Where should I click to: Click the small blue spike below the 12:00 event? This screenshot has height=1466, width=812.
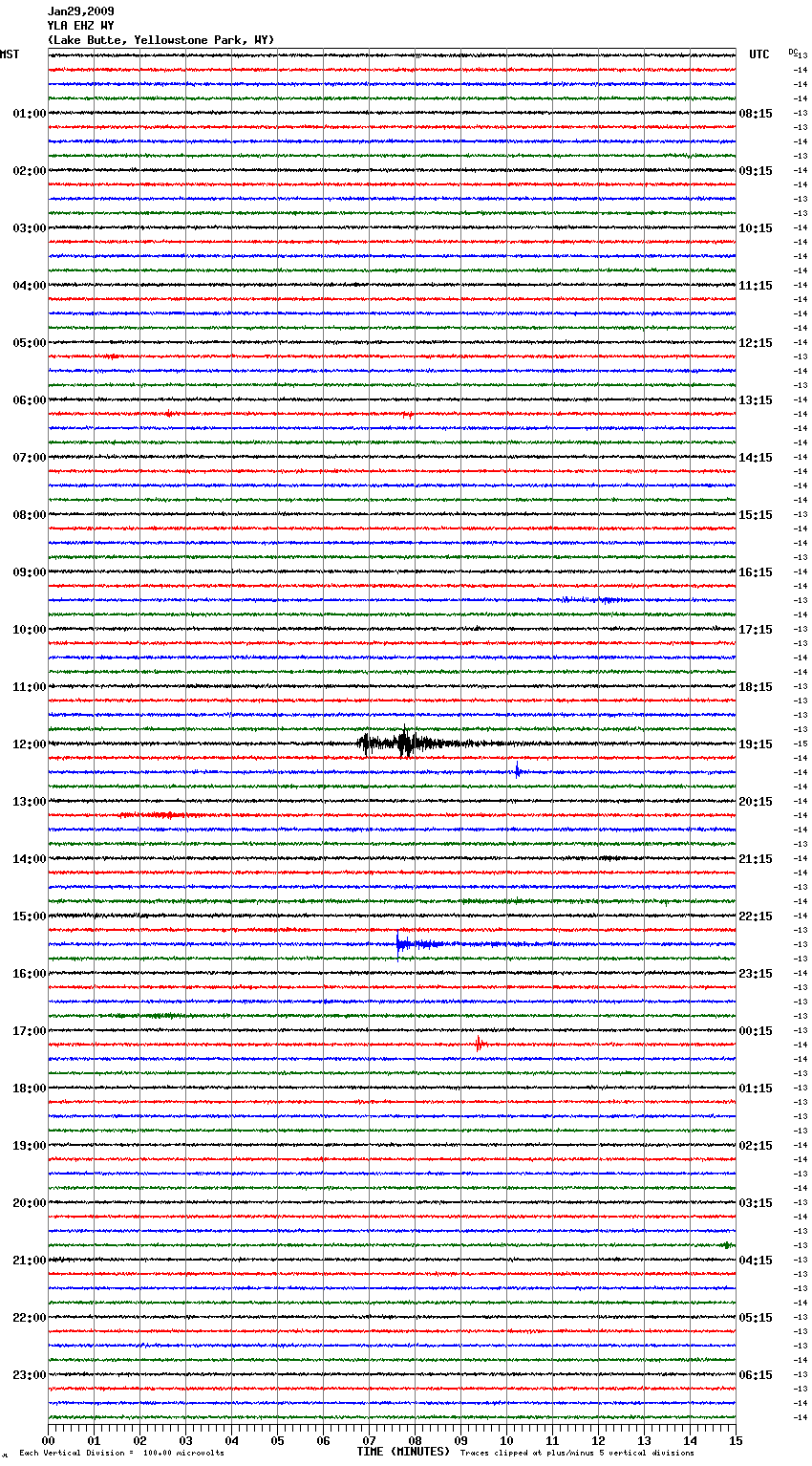click(518, 771)
